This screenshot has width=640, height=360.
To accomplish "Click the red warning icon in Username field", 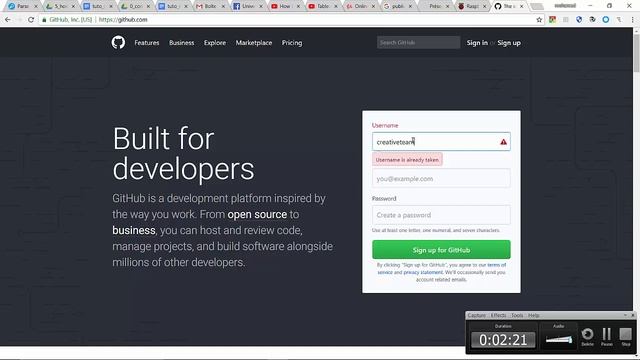I will pyautogui.click(x=503, y=142).
